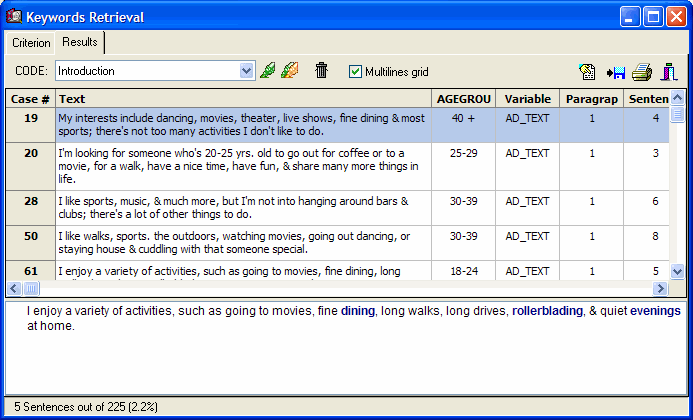The width and height of the screenshot is (693, 420).
Task: Print the retrieval results
Action: (642, 72)
